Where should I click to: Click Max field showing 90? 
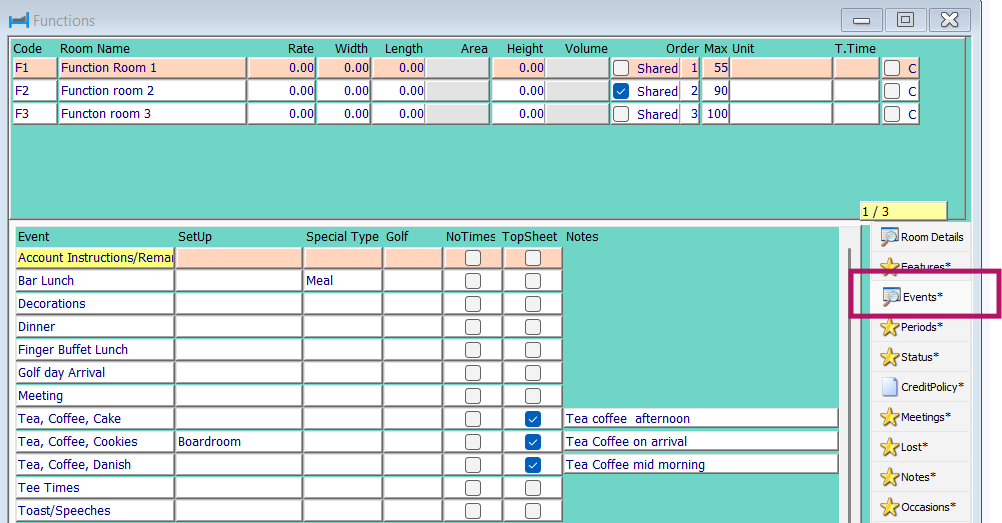[716, 91]
